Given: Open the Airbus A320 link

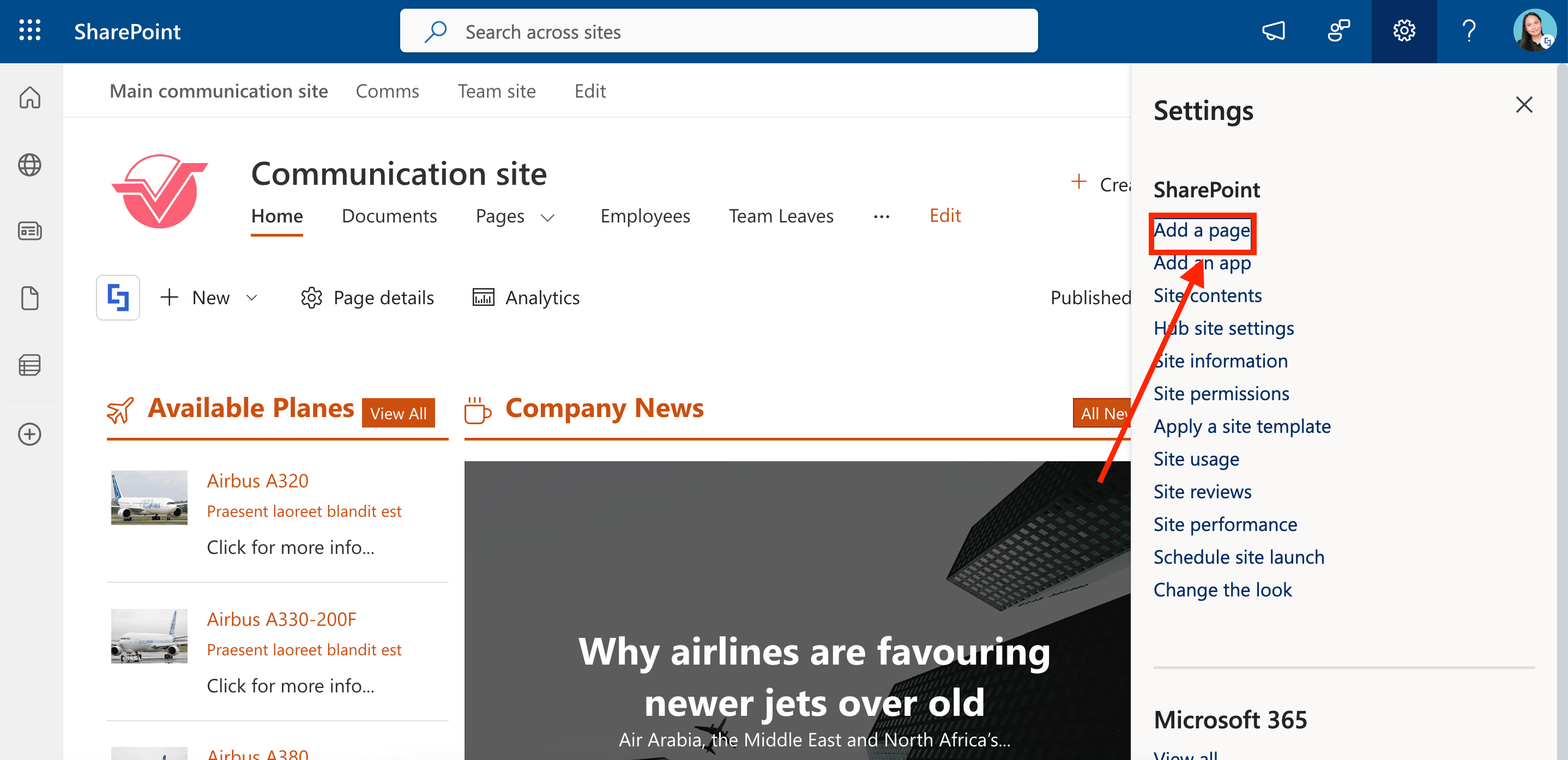Looking at the screenshot, I should pyautogui.click(x=257, y=481).
